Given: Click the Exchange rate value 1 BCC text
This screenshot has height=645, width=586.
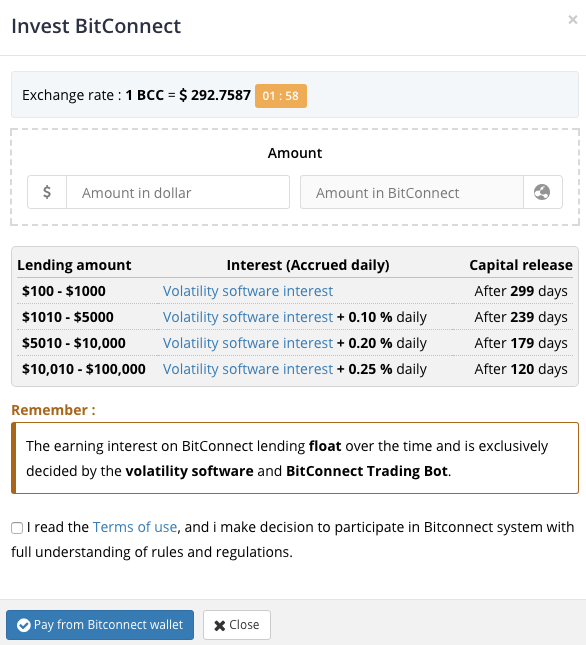Looking at the screenshot, I should (145, 95).
